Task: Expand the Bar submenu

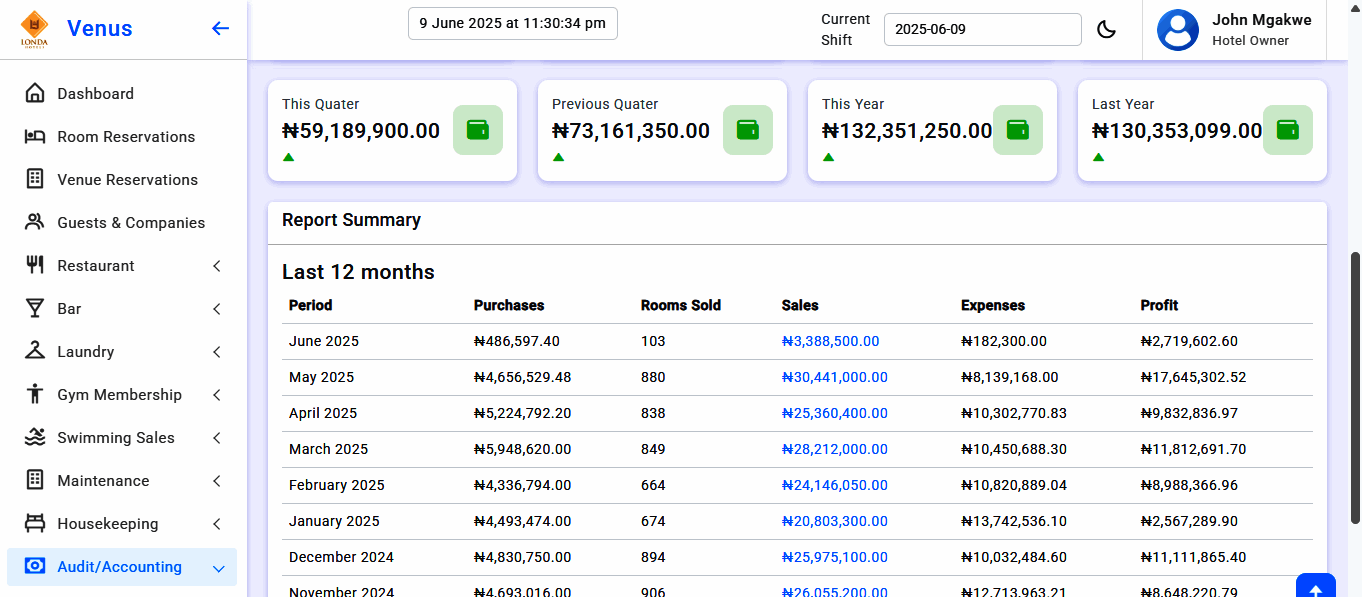Action: tap(217, 309)
